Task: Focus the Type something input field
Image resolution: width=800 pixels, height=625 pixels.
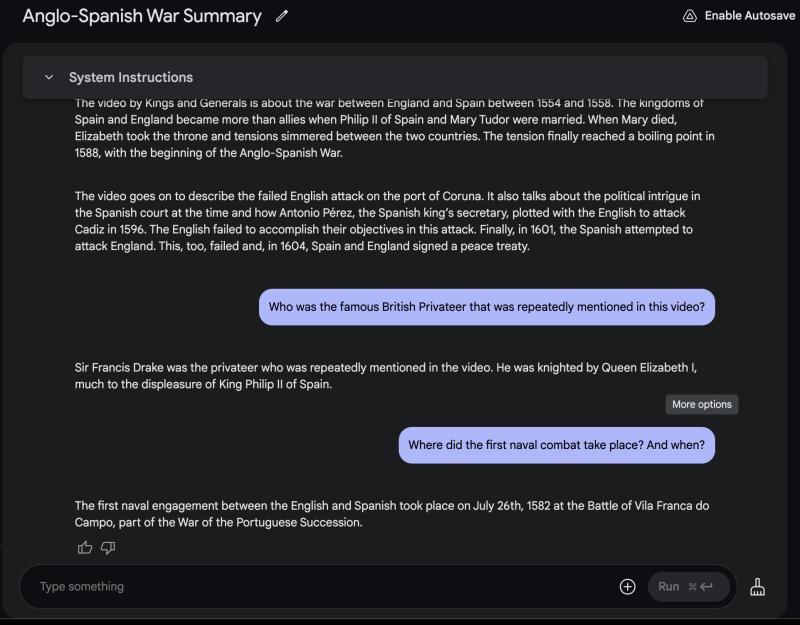Action: [320, 587]
